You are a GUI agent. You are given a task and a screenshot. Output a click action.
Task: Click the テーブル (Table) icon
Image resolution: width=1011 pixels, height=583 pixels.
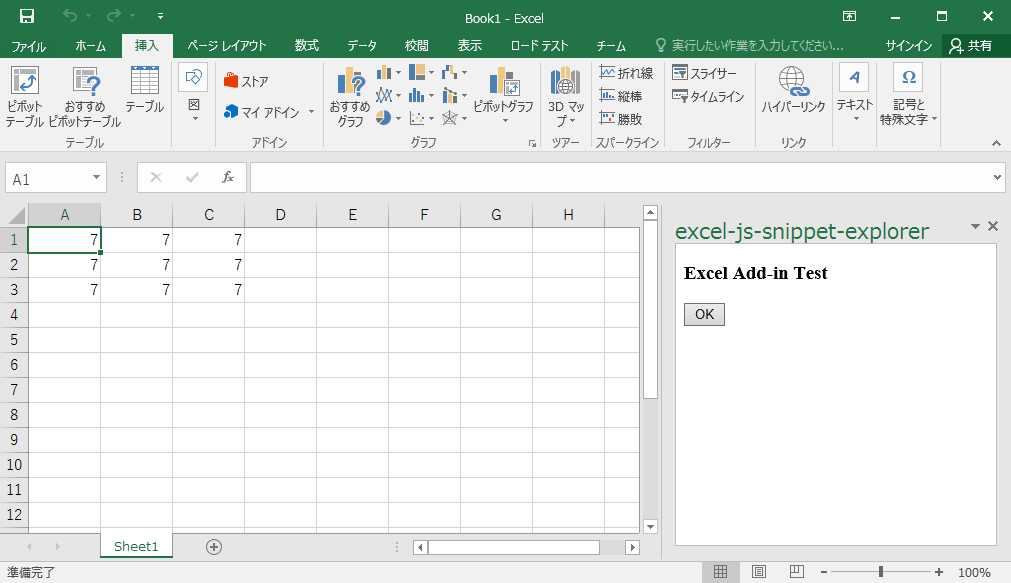coord(144,90)
